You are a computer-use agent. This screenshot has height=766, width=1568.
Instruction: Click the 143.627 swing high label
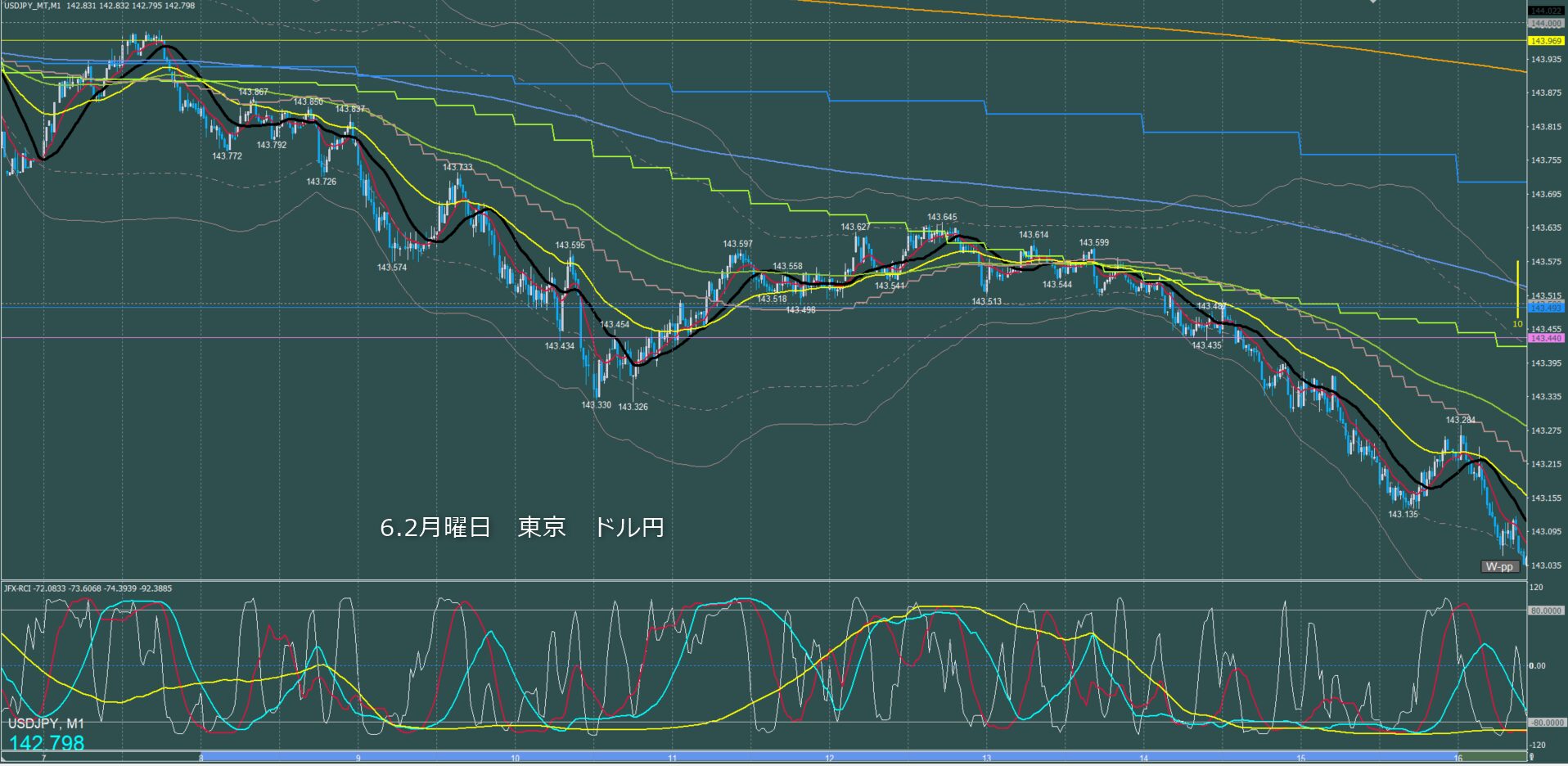855,227
